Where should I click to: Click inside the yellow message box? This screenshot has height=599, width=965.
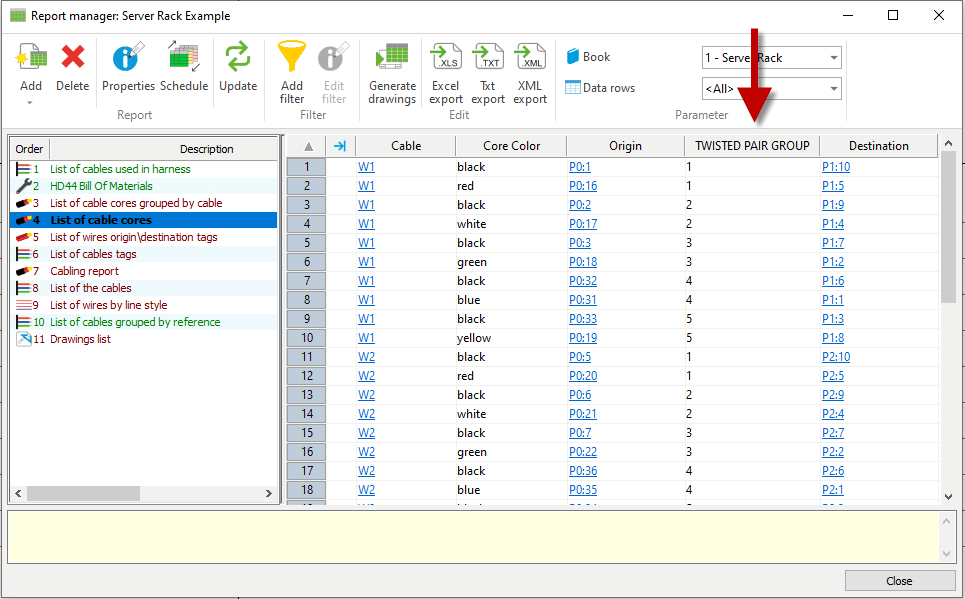[x=474, y=537]
